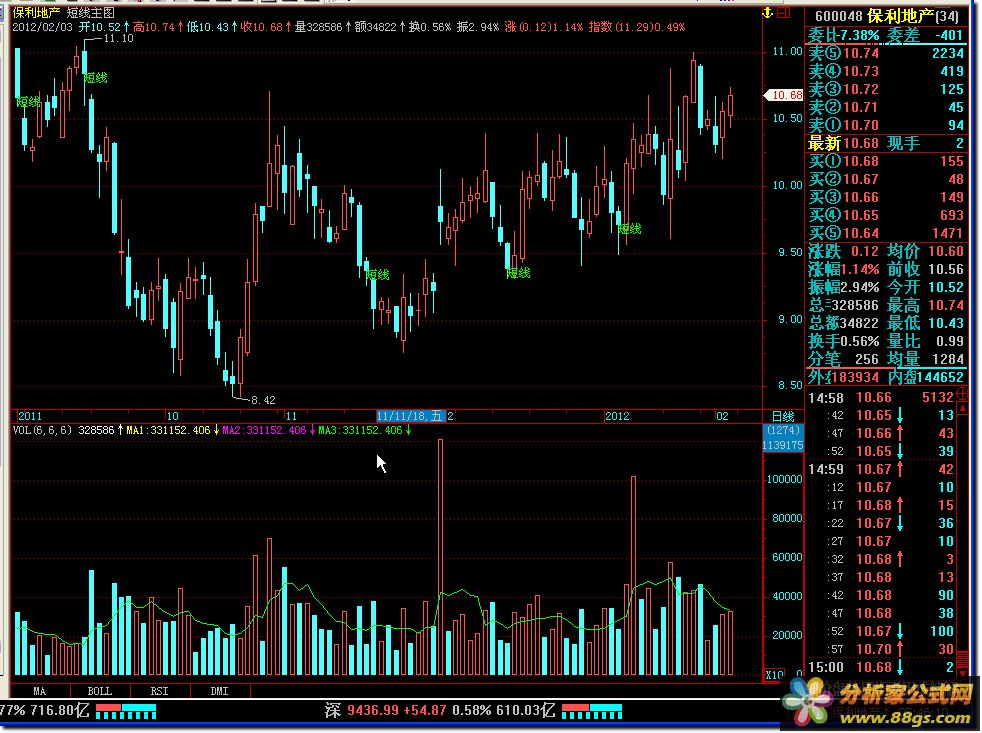The height and width of the screenshot is (733, 982).
Task: Click the 卖① 10.70 ask row
Action: (886, 125)
